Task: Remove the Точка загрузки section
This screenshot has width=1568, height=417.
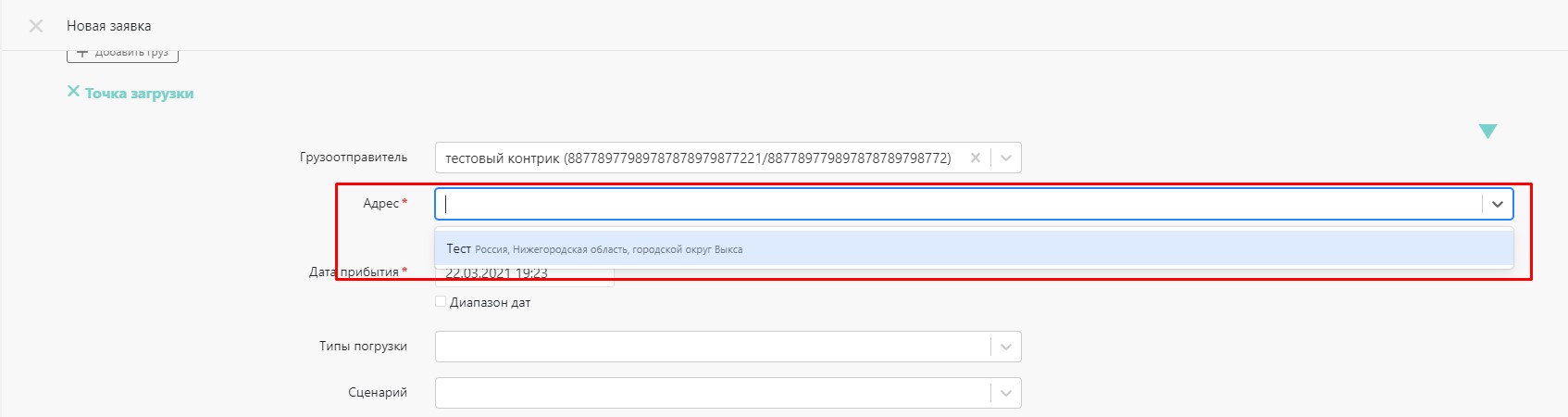Action: click(x=73, y=92)
